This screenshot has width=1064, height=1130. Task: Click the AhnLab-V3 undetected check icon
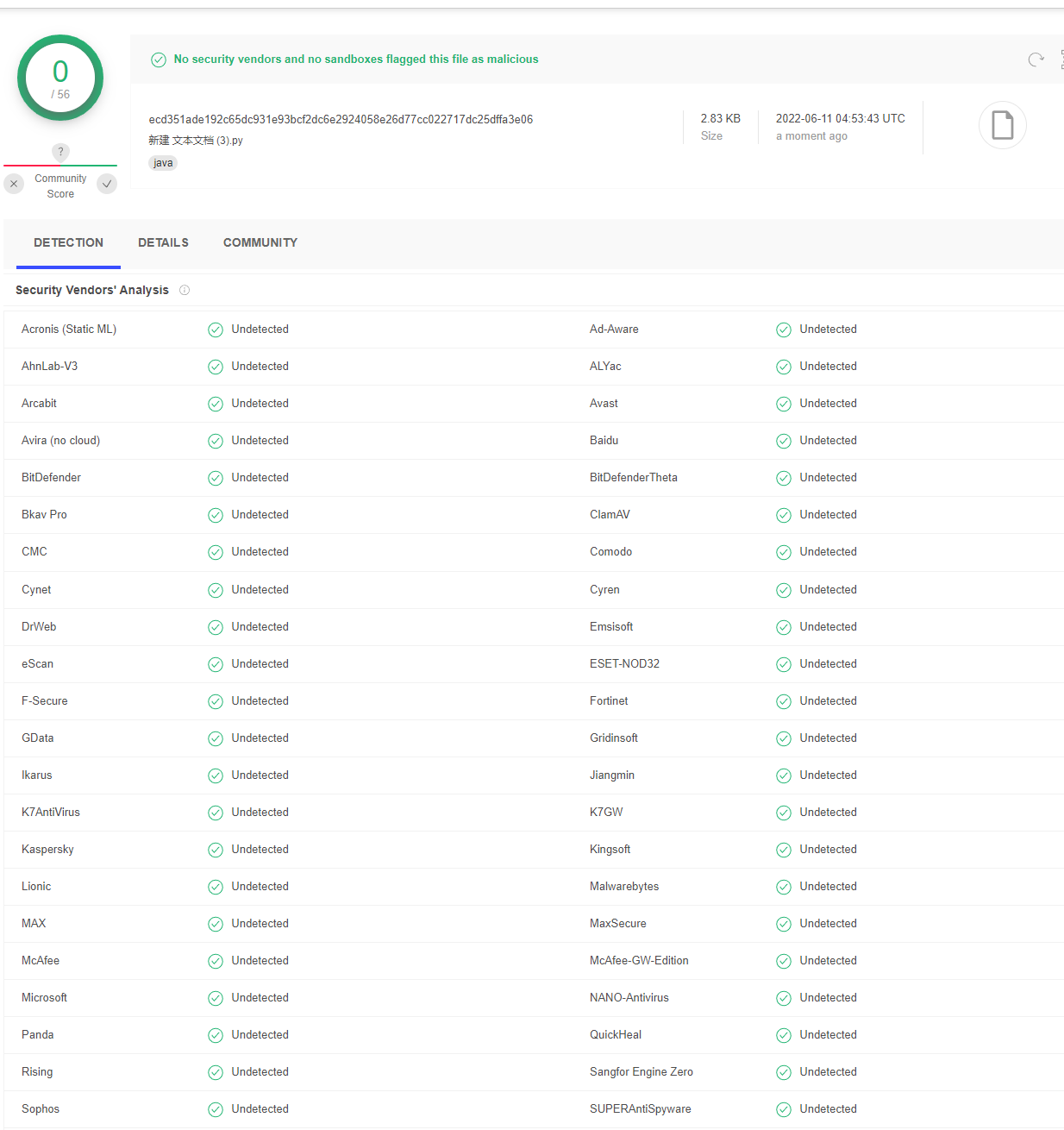pos(216,367)
